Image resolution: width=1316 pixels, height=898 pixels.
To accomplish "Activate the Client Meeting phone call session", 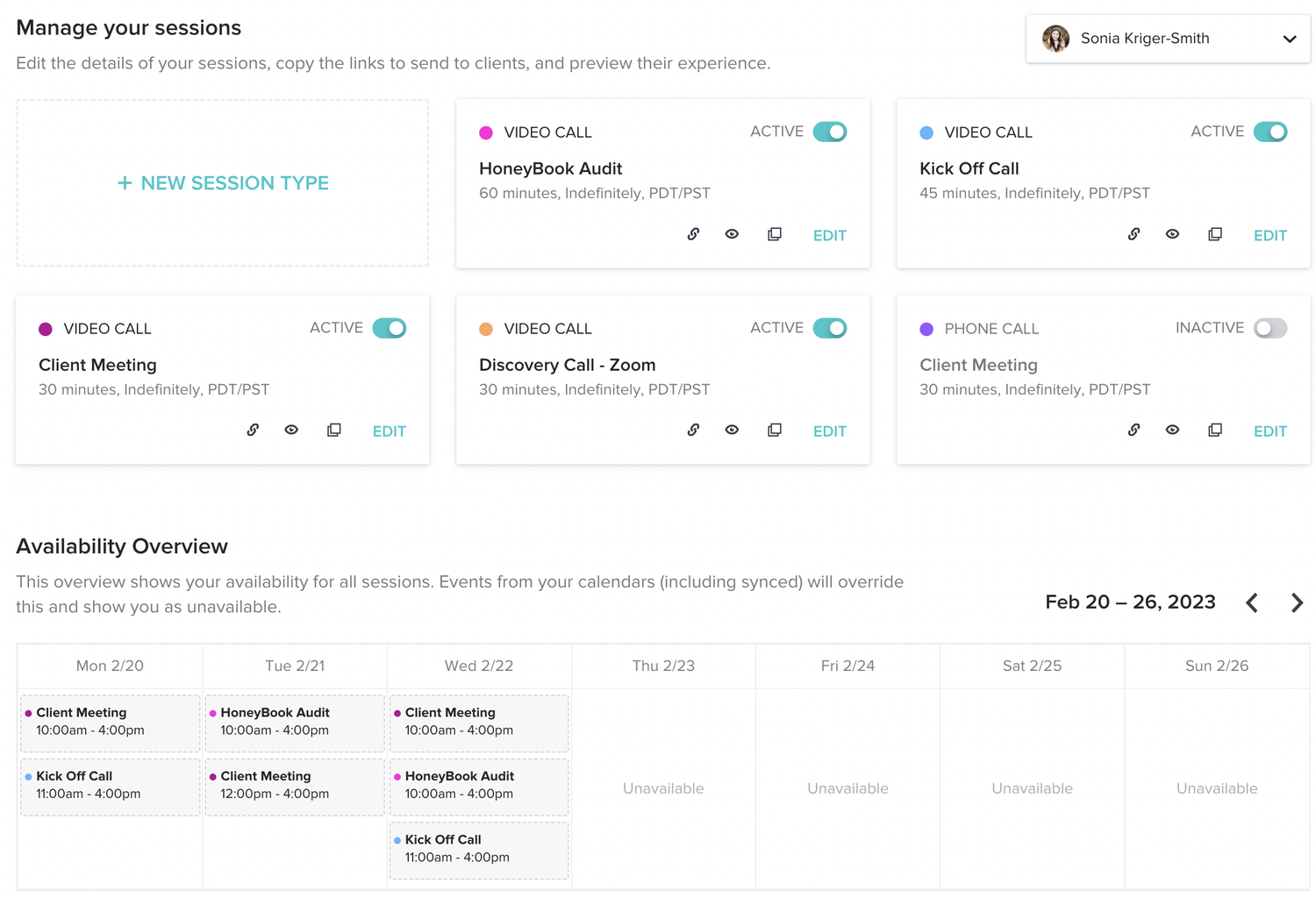I will [1270, 327].
